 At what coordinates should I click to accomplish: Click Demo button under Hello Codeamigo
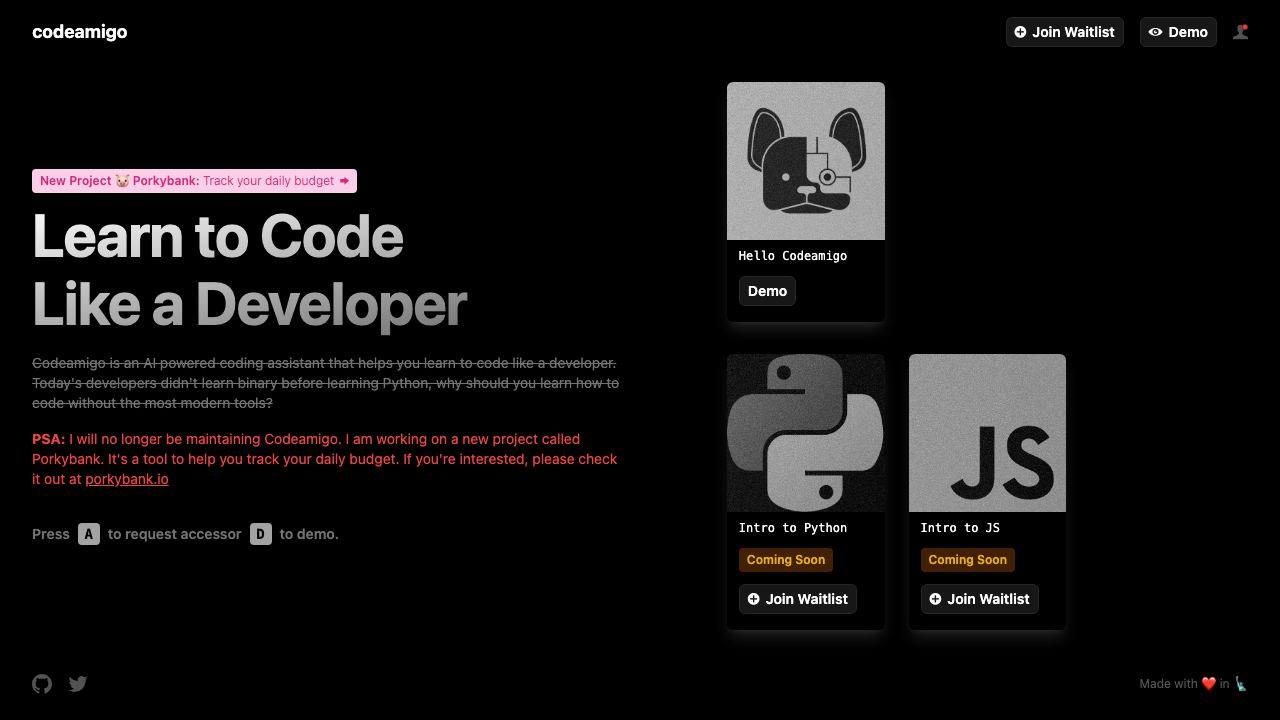coord(767,291)
